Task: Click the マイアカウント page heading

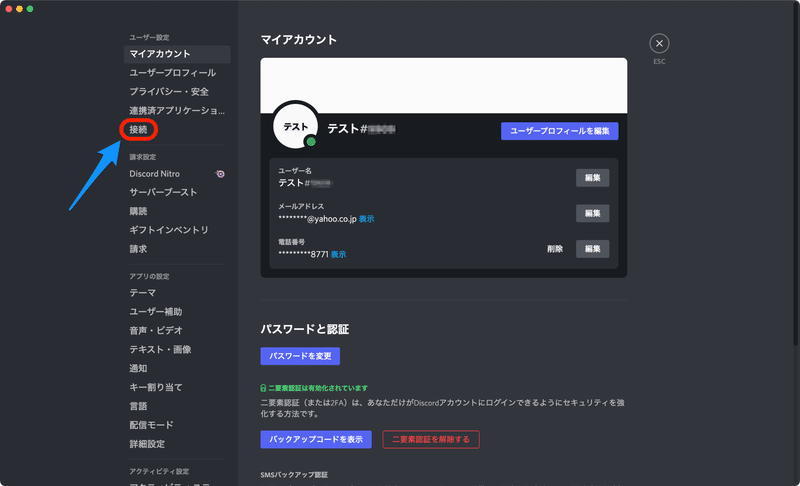Action: (298, 40)
